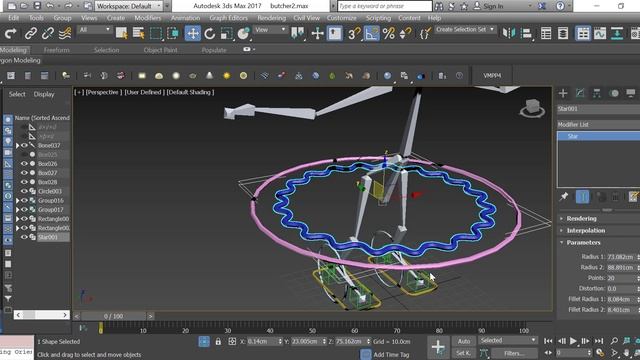The image size is (640, 360).
Task: Click the ViewCube in the viewport
Action: tap(532, 108)
